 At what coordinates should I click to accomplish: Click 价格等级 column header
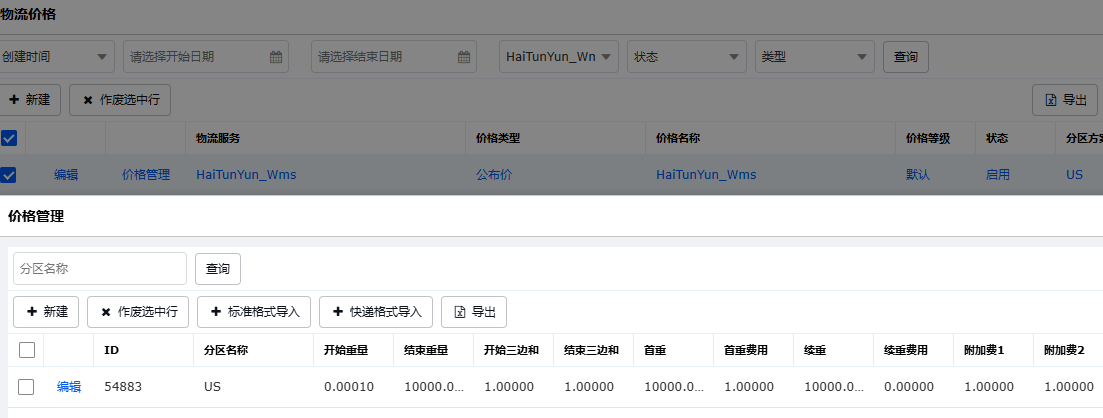click(929, 139)
